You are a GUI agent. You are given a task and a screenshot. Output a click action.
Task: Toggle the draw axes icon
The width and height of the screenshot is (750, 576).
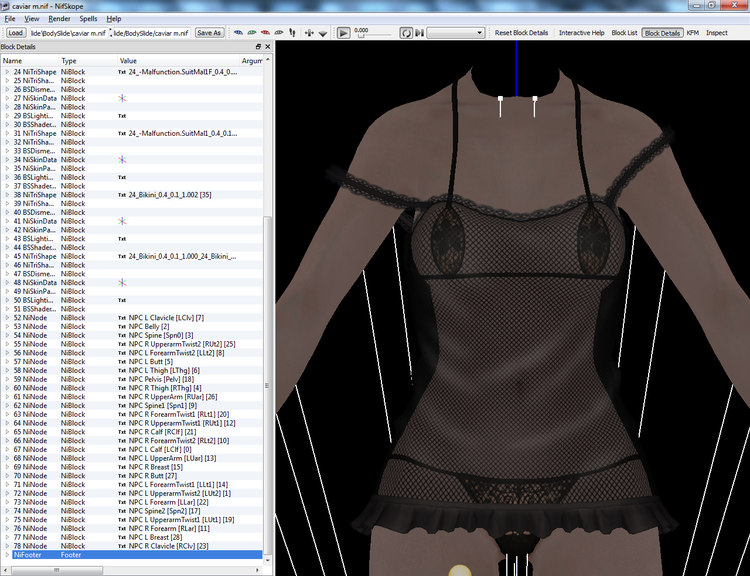(x=309, y=33)
